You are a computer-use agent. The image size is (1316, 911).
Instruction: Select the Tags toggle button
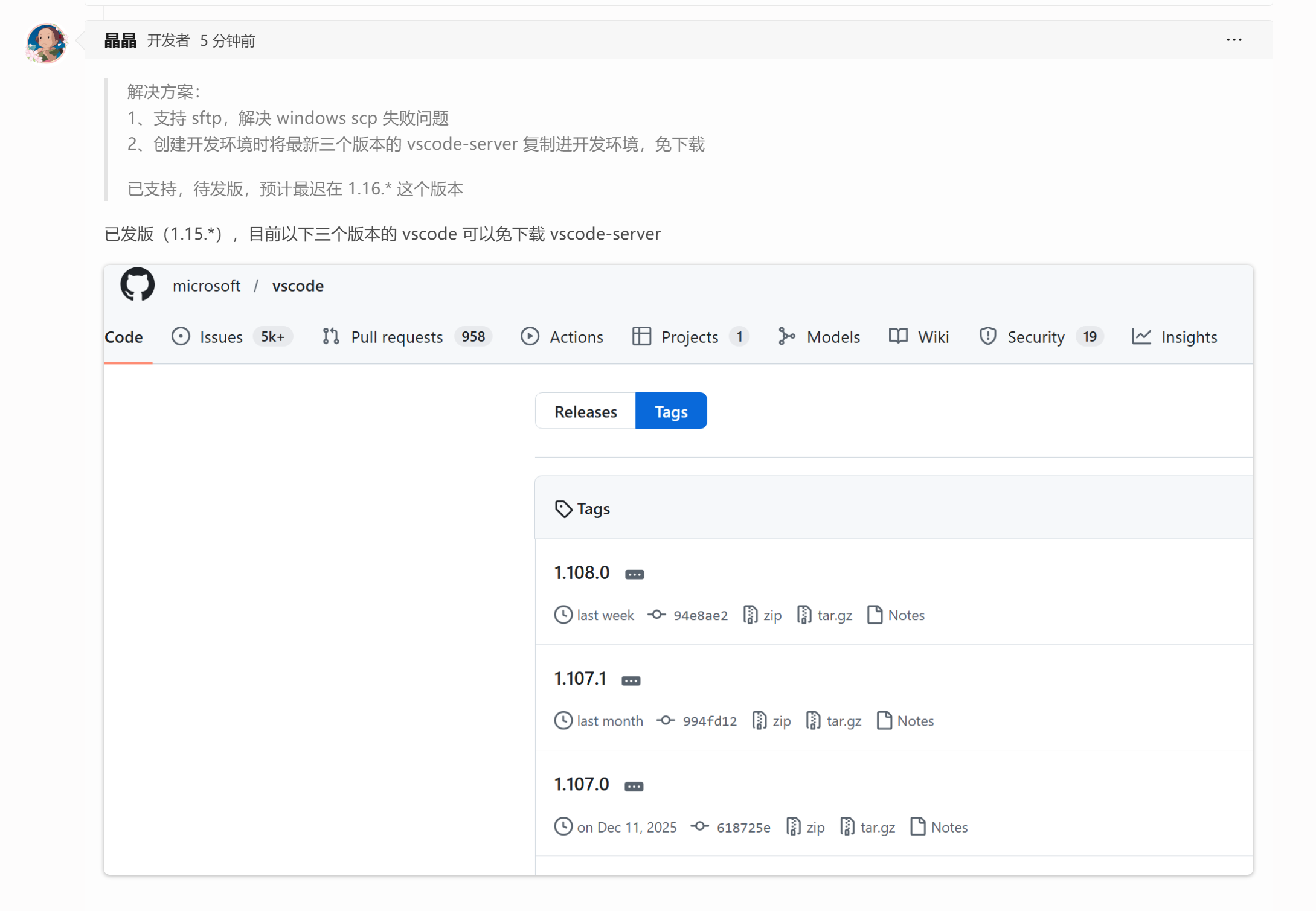(671, 411)
